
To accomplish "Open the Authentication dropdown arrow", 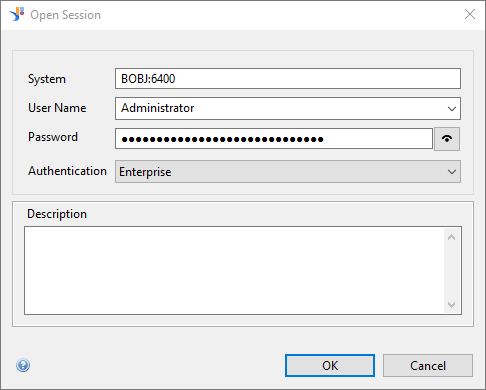I will tap(452, 172).
